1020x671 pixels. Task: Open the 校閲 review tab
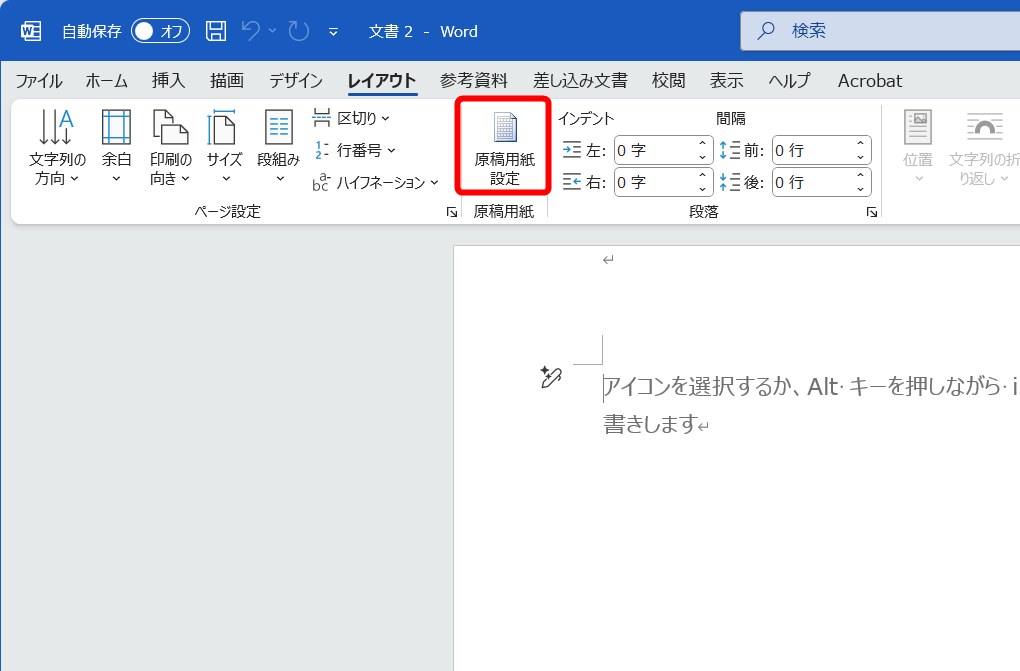[x=667, y=80]
